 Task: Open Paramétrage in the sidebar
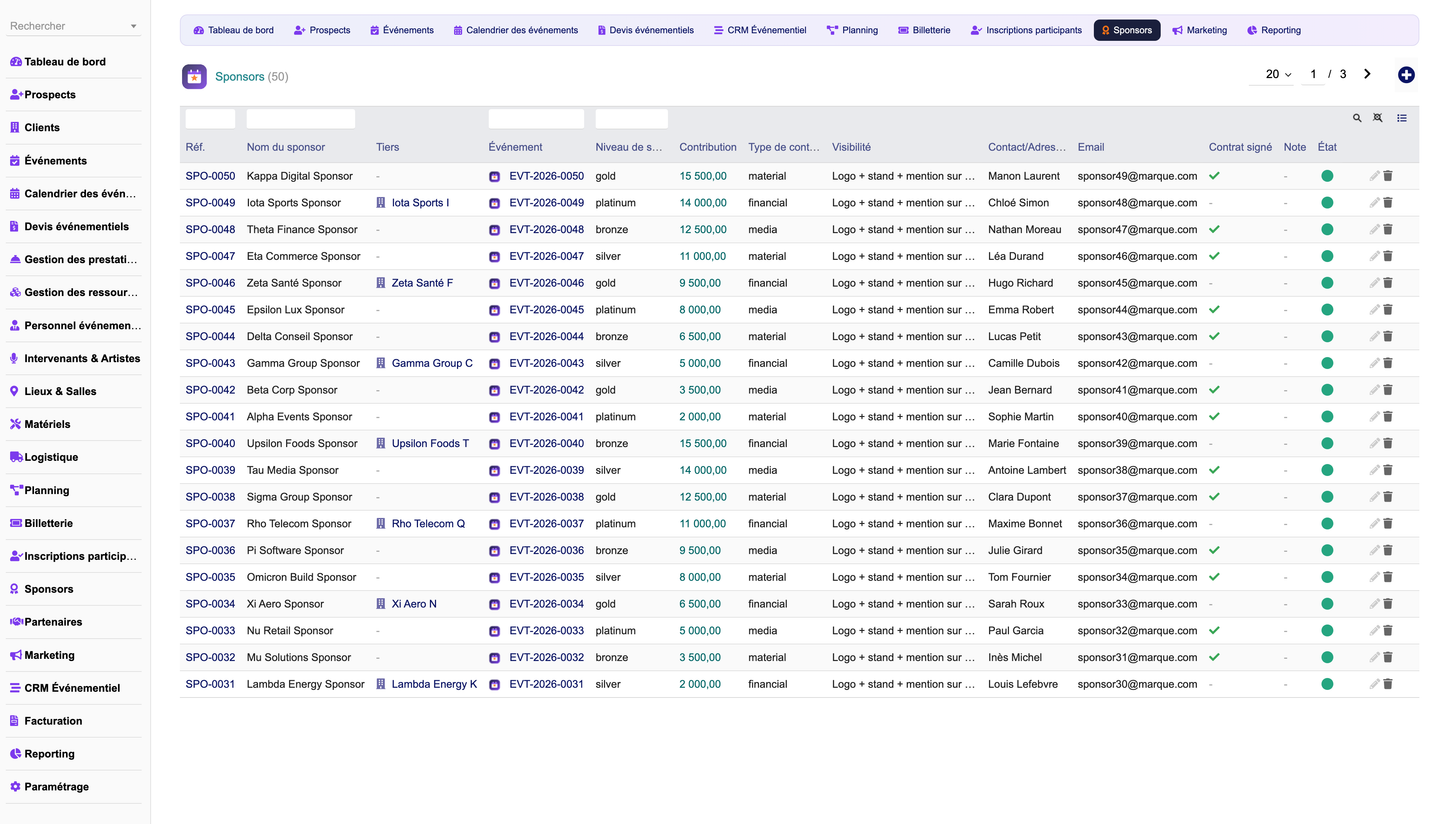coord(56,787)
